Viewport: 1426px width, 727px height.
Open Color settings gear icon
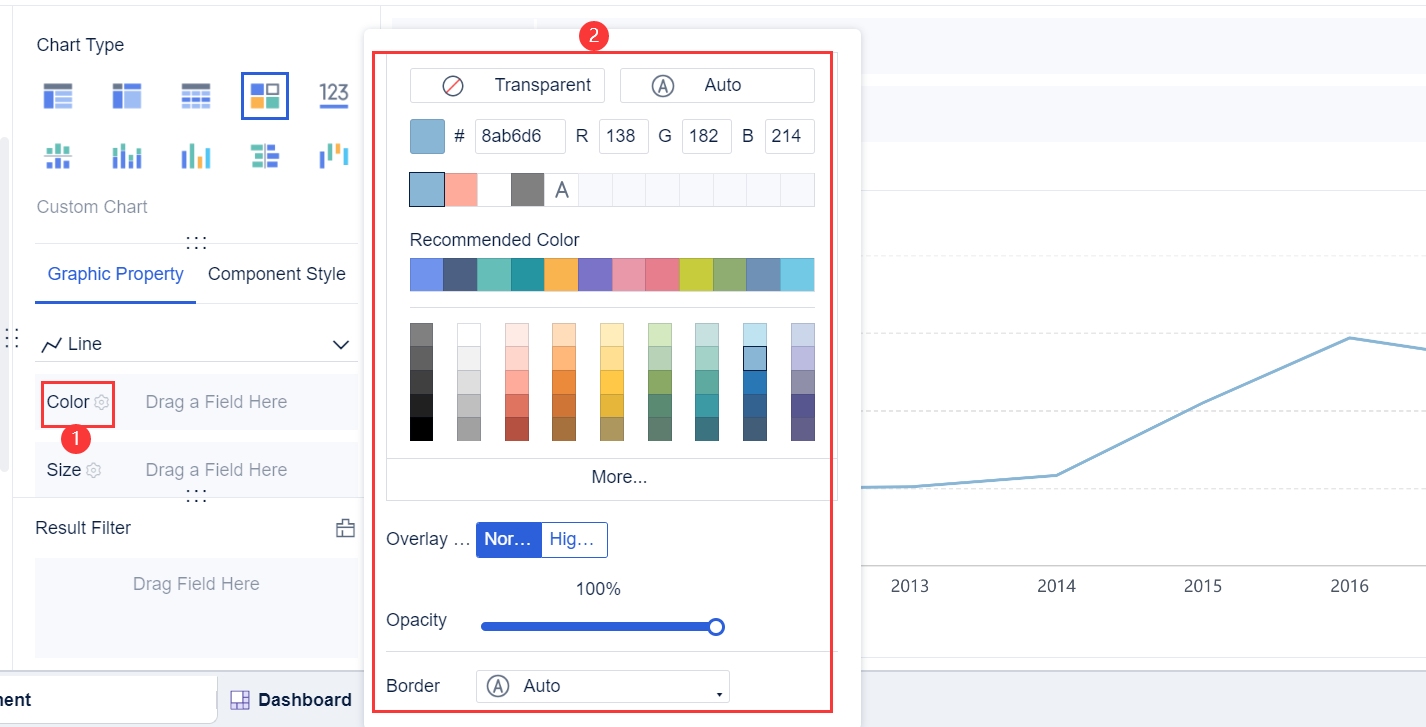pyautogui.click(x=101, y=402)
